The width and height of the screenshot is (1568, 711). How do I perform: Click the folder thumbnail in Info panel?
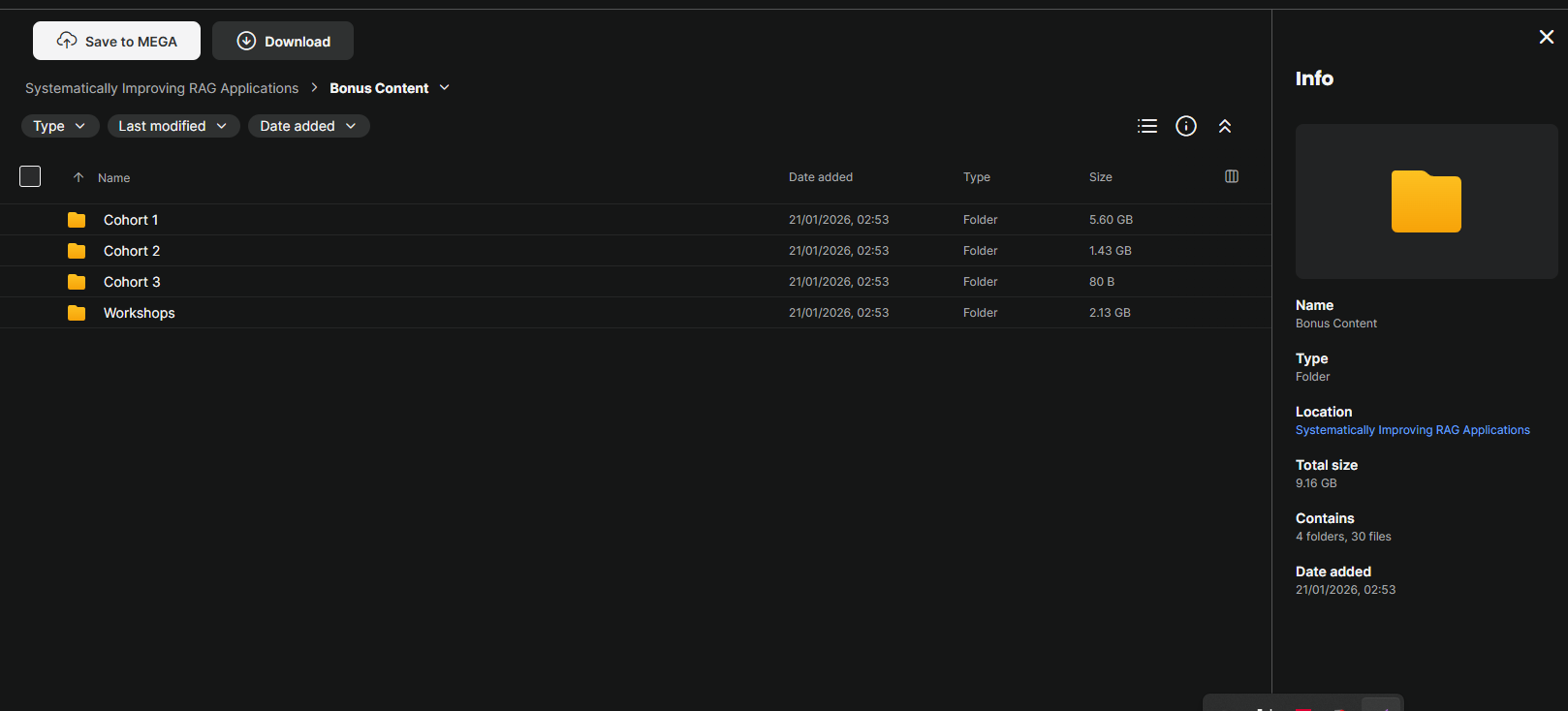[x=1427, y=201]
